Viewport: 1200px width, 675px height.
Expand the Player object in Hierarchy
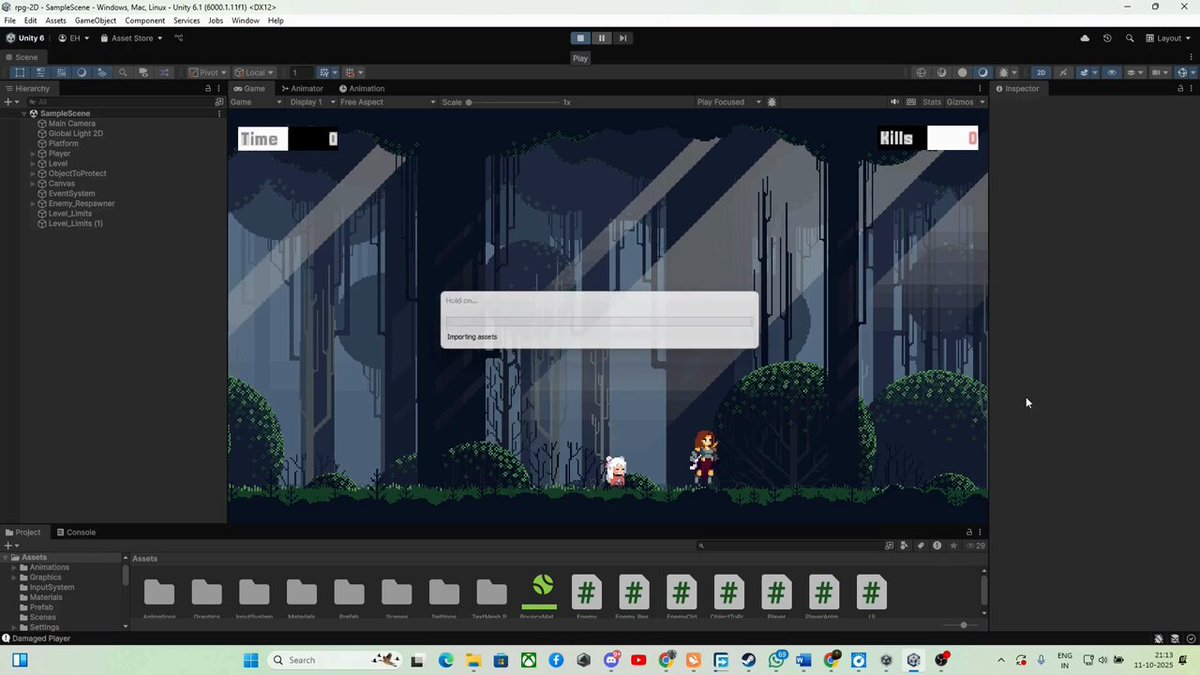33,154
